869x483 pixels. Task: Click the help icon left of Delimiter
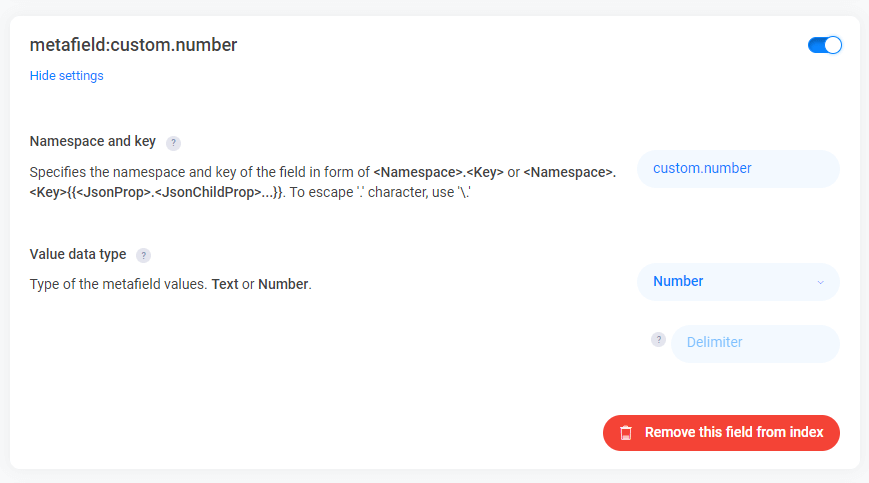pyautogui.click(x=658, y=339)
